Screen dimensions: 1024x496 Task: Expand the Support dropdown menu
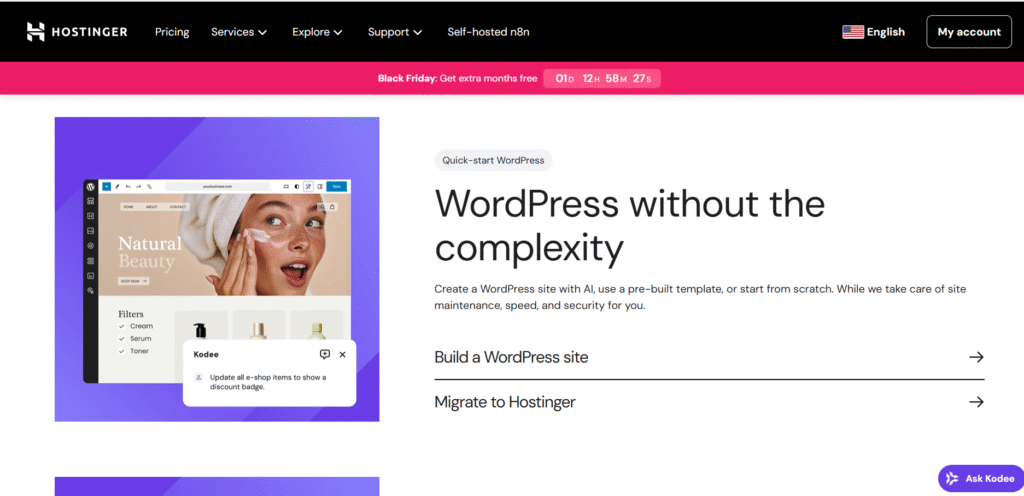coord(395,32)
